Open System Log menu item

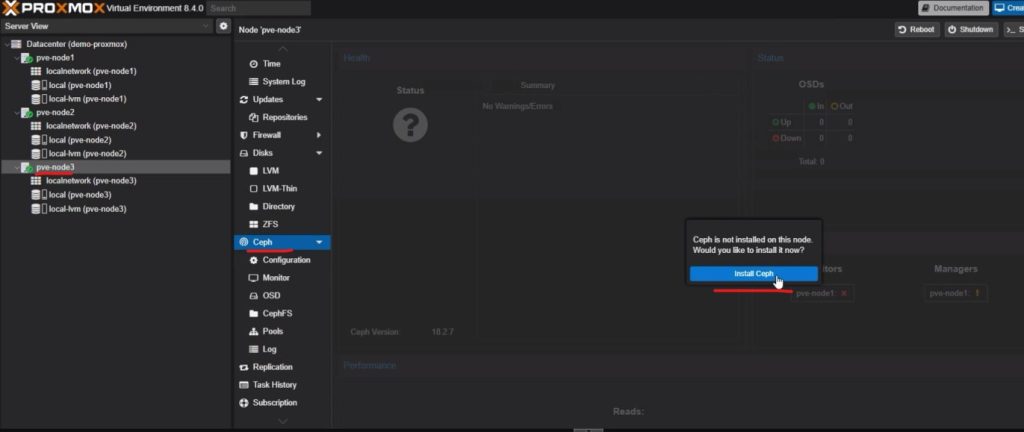pos(282,82)
